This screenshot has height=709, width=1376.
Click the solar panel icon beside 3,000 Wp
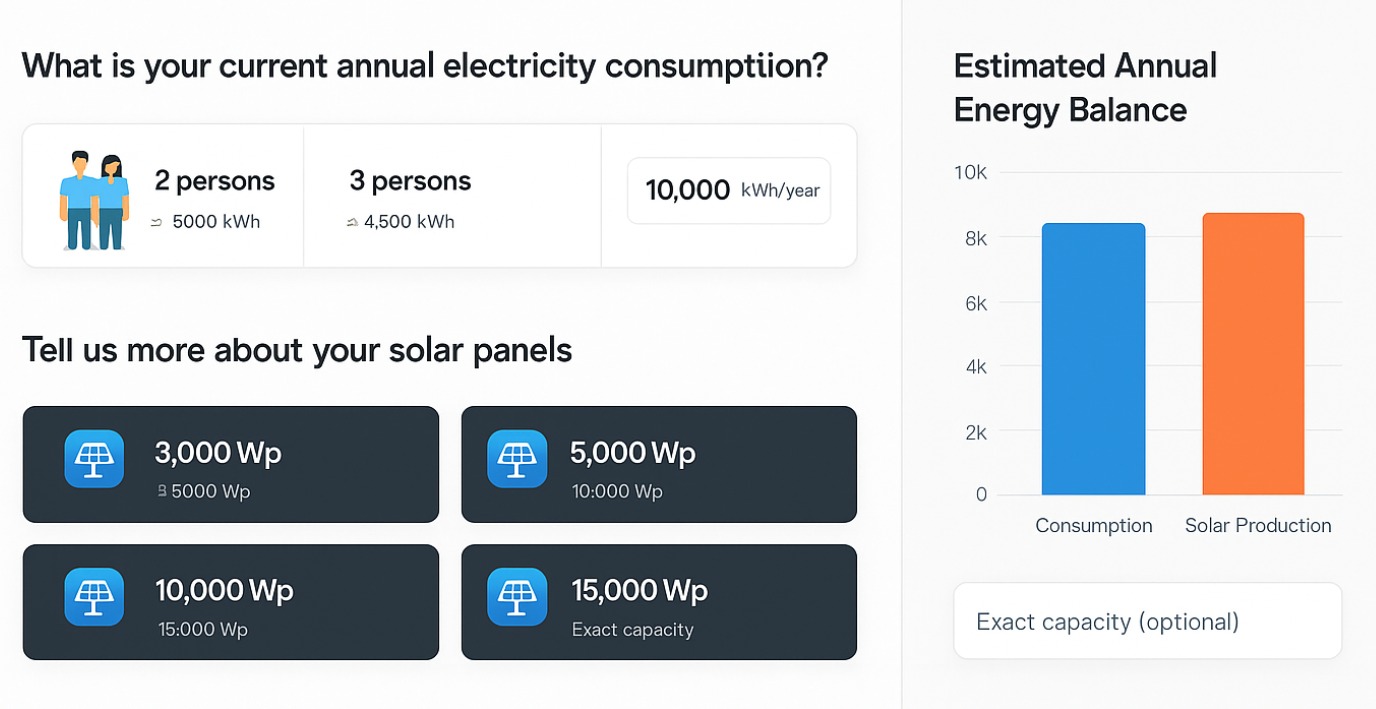(x=94, y=459)
